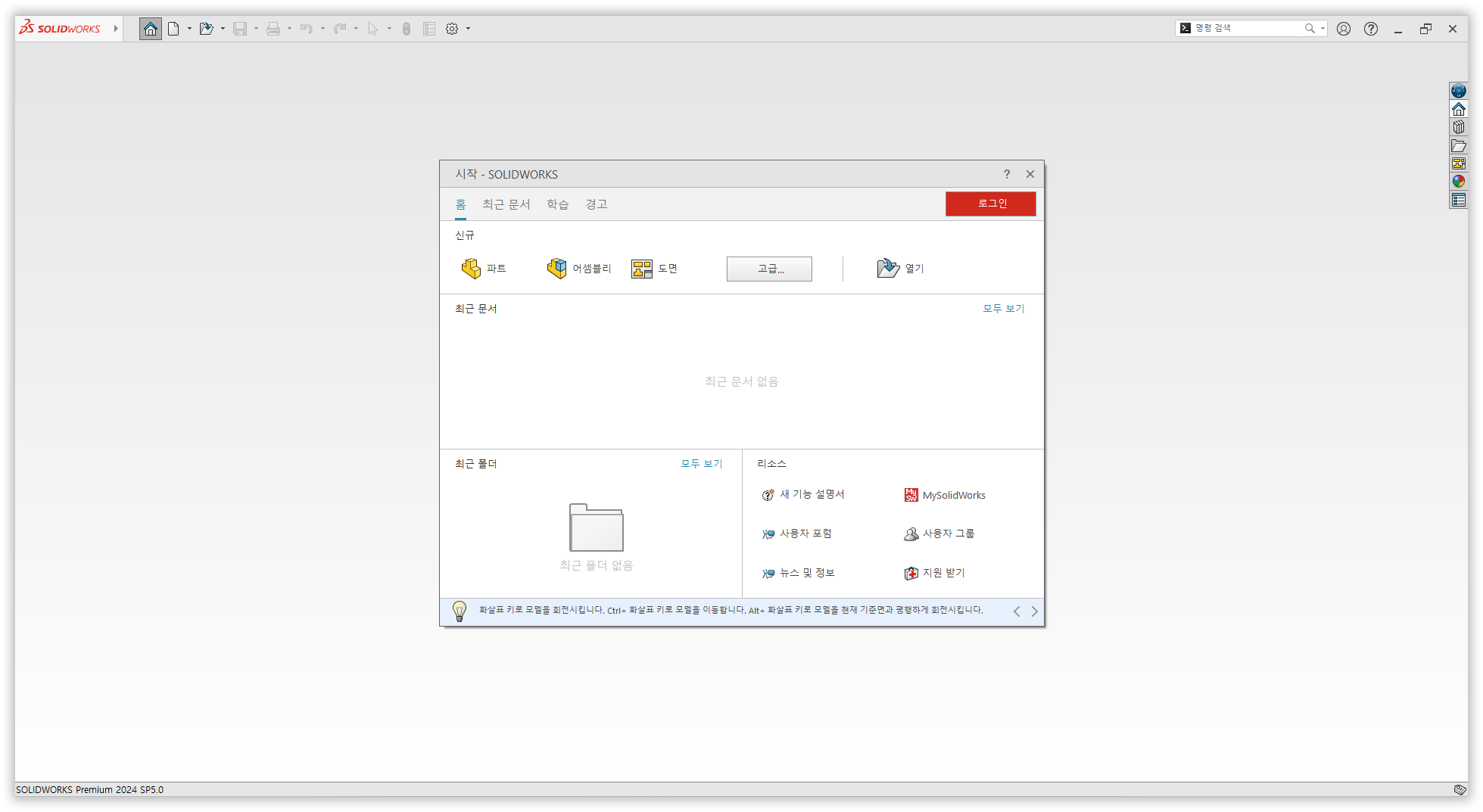The width and height of the screenshot is (1483, 812).
Task: Expand the Print dropdown arrow
Action: coord(289,29)
